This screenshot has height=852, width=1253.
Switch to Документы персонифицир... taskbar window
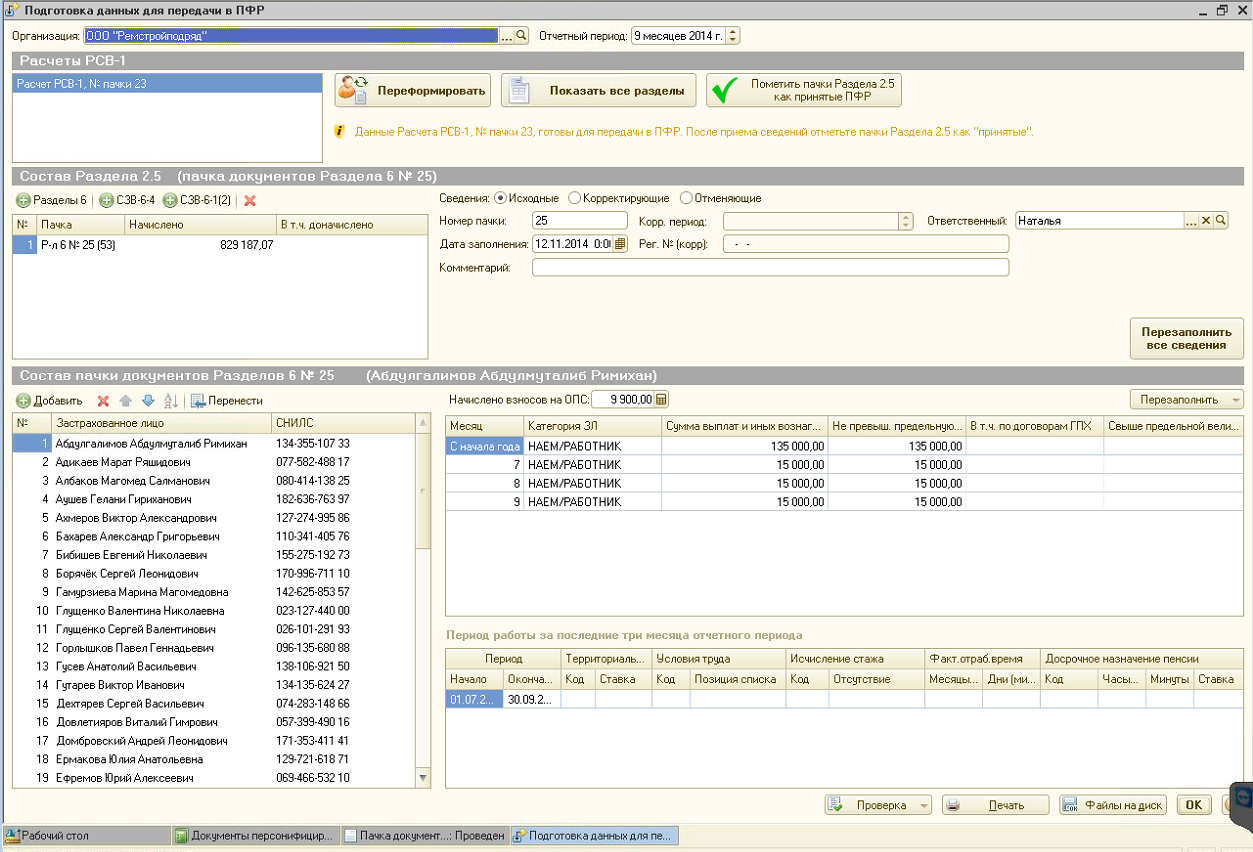pos(254,835)
